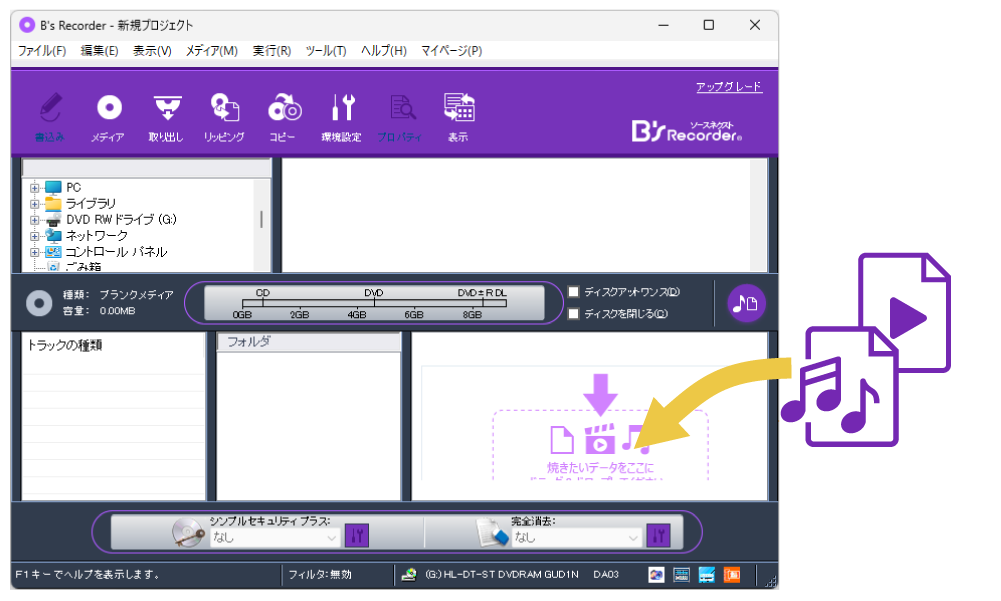The image size is (1001, 601).
Task: Click the 表示 (View) toolbar icon
Action: [458, 116]
